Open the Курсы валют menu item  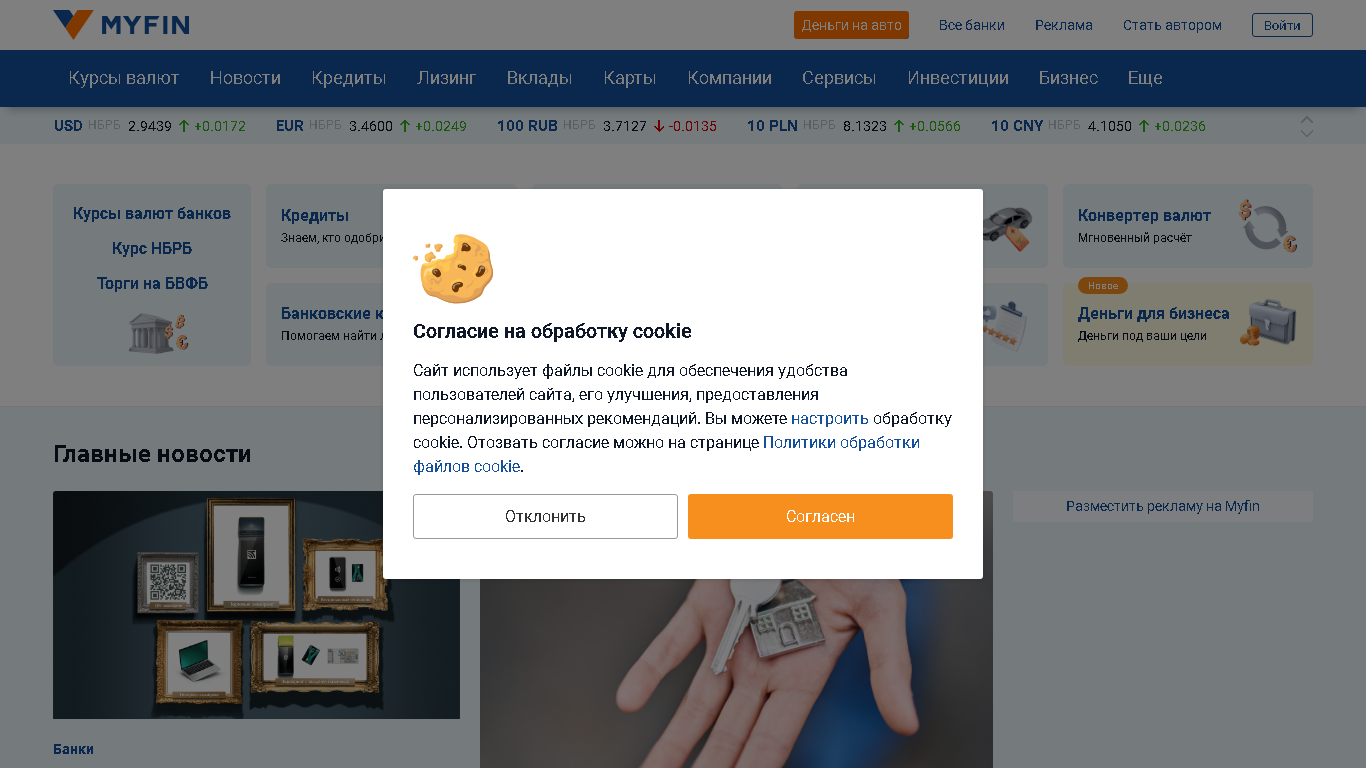pos(124,78)
